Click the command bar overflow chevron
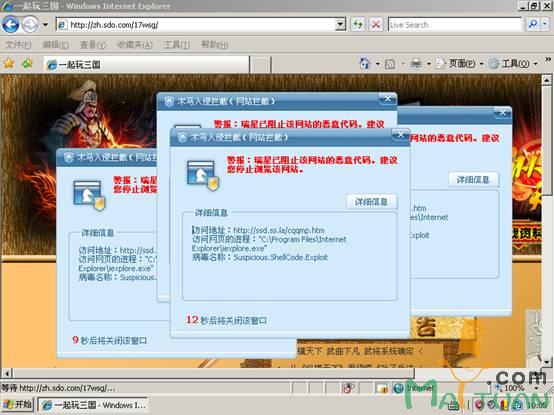The image size is (554, 415). click(548, 59)
